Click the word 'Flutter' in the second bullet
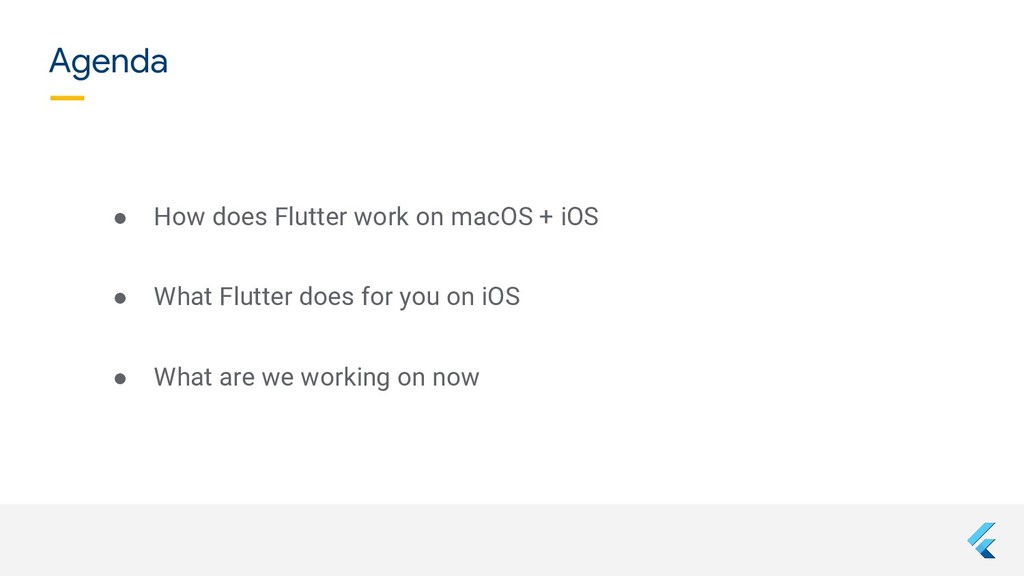 tap(256, 297)
